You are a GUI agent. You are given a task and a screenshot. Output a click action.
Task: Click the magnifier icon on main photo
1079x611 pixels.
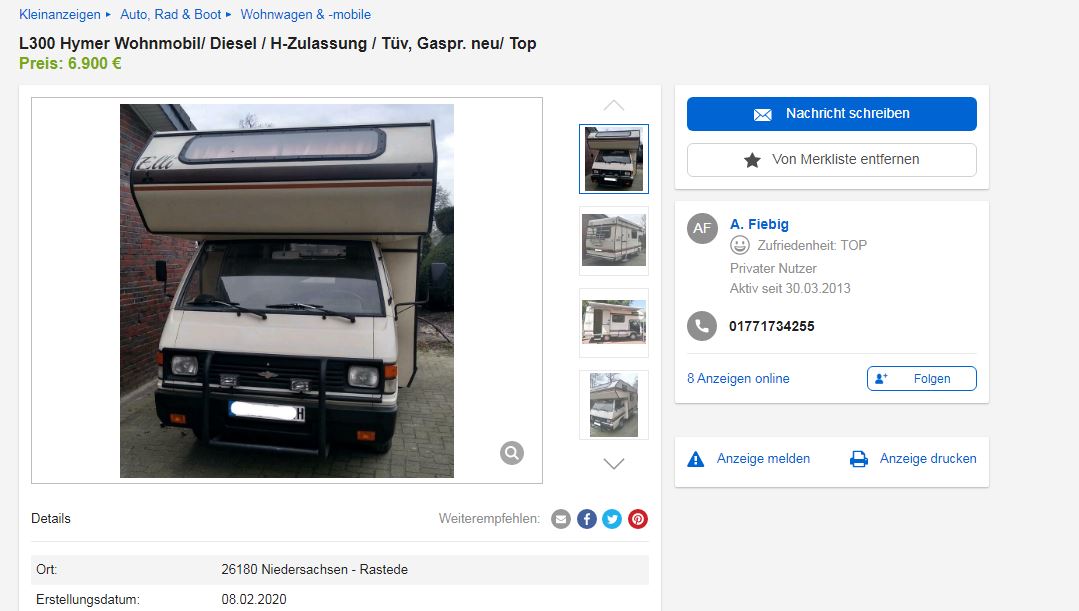[x=511, y=453]
